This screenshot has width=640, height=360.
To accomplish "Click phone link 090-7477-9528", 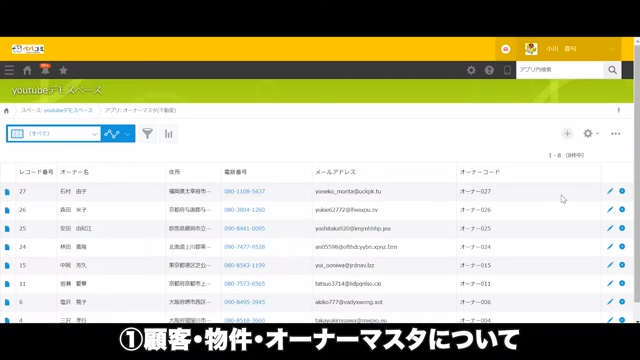I will point(244,247).
